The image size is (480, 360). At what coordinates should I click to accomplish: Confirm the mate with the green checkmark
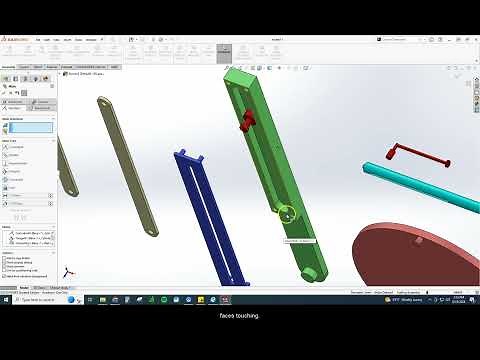coord(4,93)
